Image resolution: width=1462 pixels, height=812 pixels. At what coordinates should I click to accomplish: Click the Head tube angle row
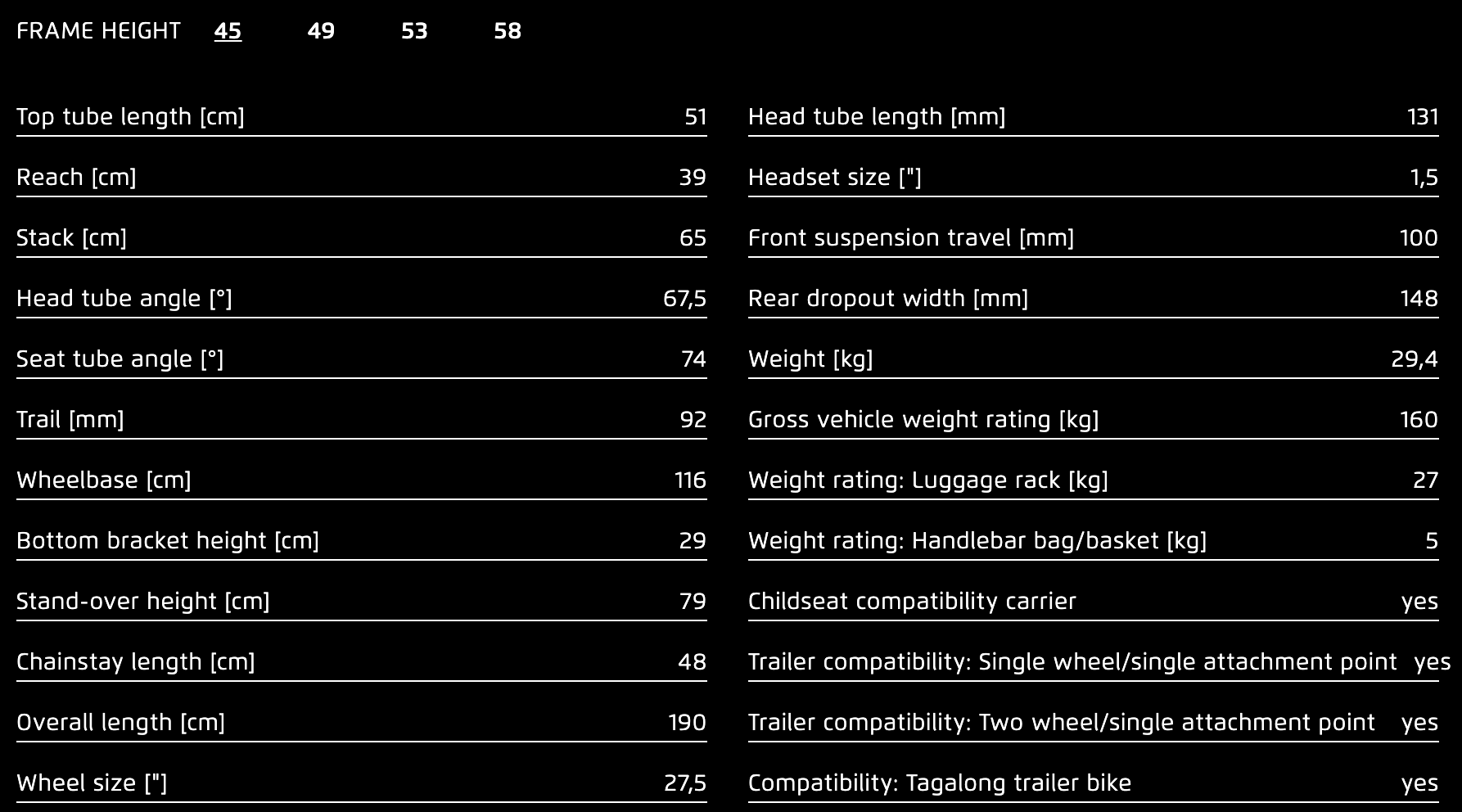[362, 299]
